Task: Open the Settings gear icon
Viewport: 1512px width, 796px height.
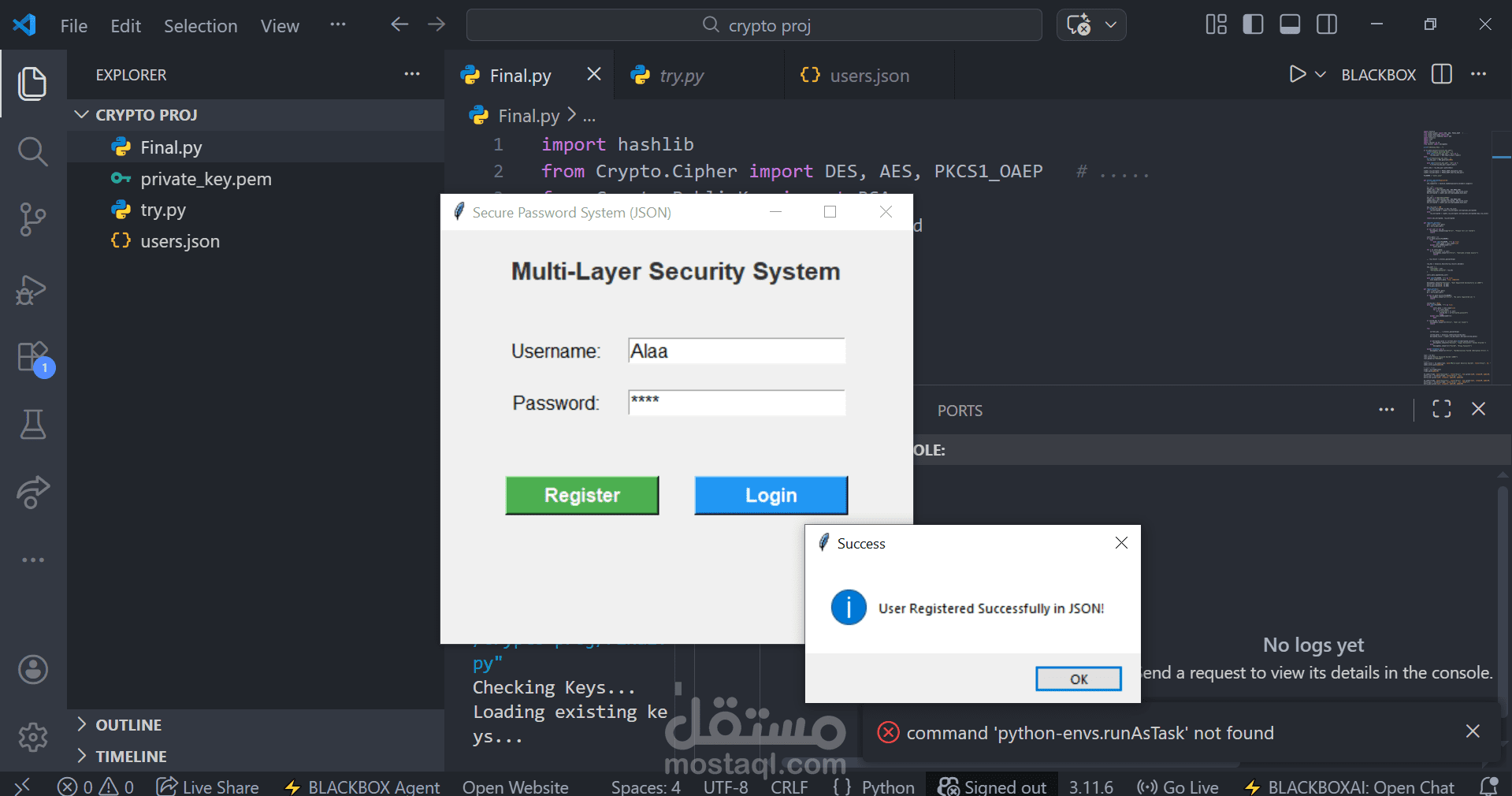Action: pyautogui.click(x=32, y=738)
